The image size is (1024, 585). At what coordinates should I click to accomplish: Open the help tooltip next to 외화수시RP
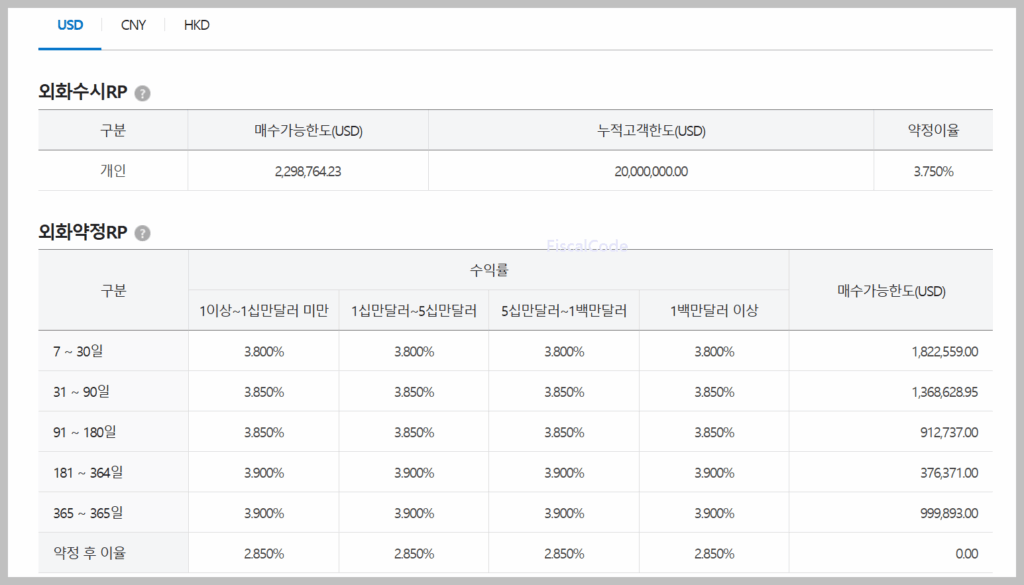tap(143, 92)
